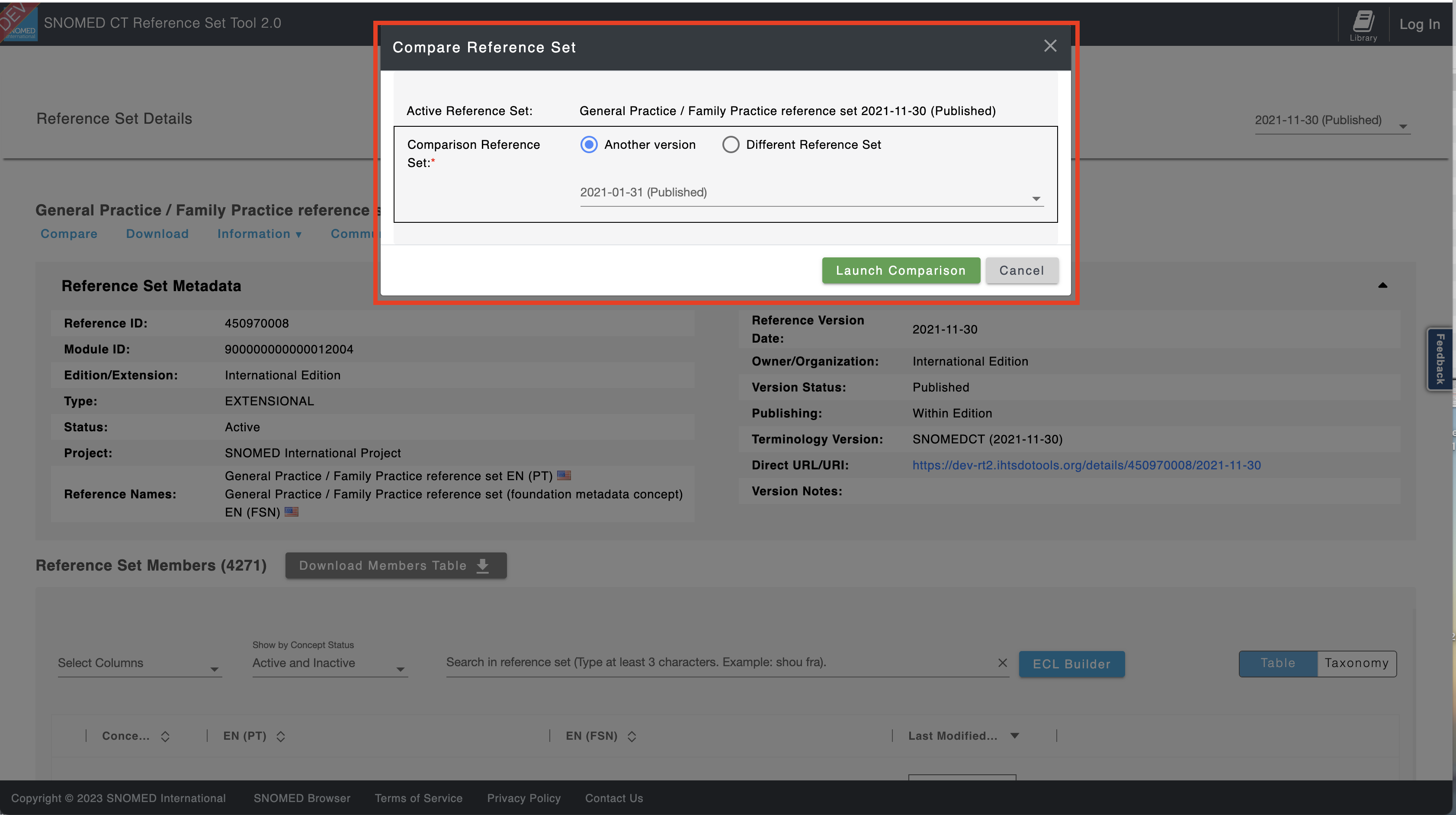
Task: Click the US flag next to EN (PT) name
Action: [x=564, y=475]
